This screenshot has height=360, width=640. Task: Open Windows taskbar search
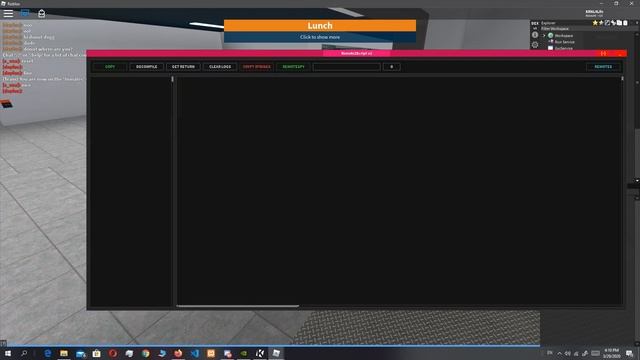[x=24, y=353]
